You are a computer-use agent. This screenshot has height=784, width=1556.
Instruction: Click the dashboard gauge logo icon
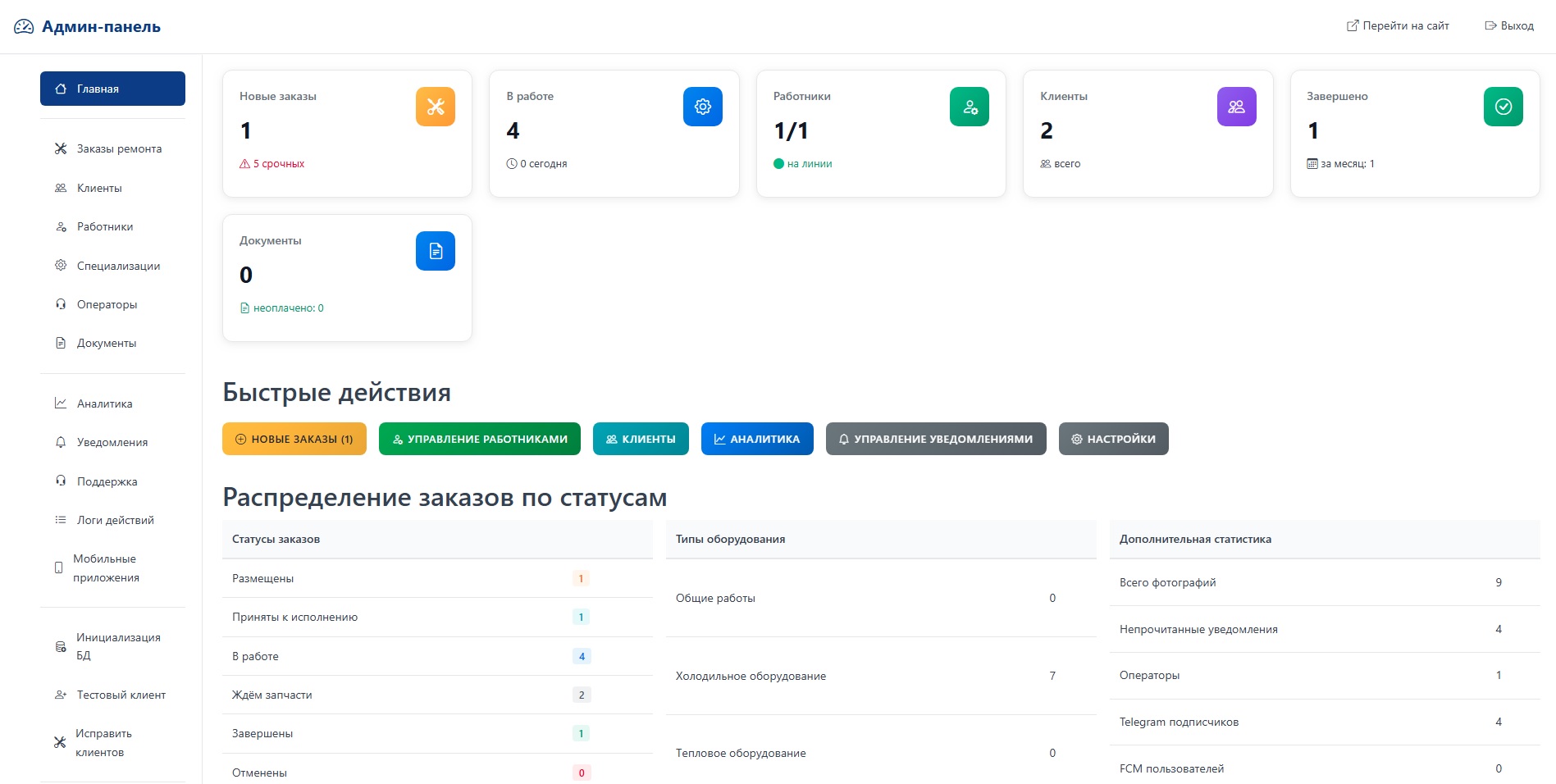coord(24,26)
